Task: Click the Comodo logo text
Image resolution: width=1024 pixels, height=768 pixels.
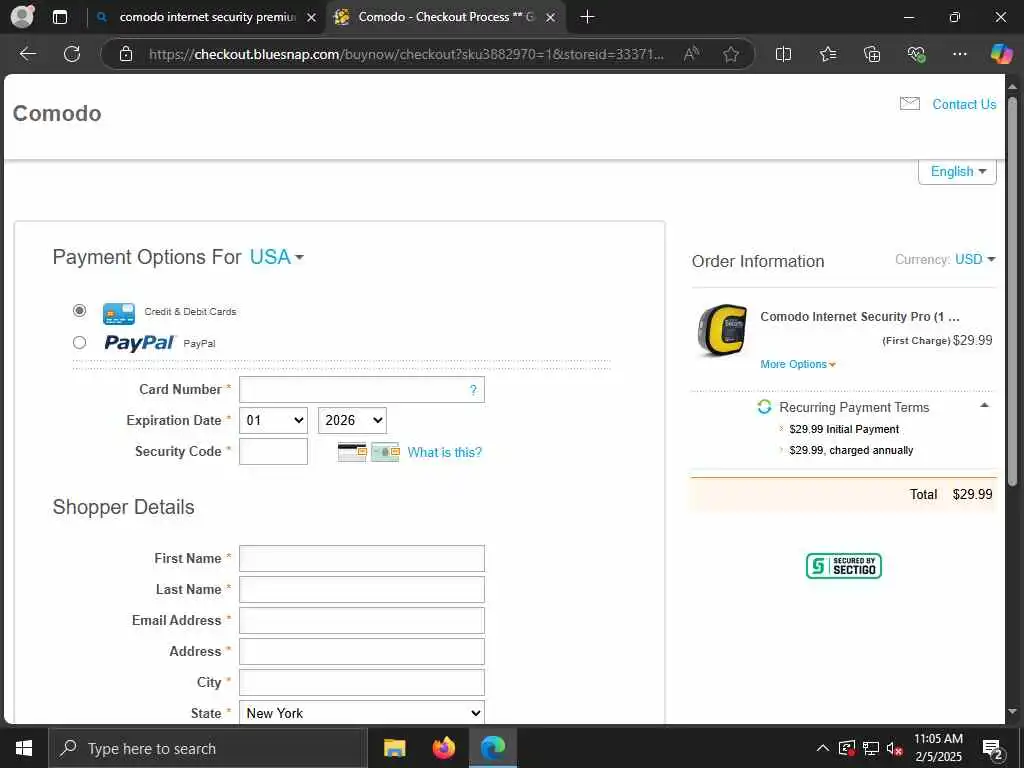Action: pos(57,113)
